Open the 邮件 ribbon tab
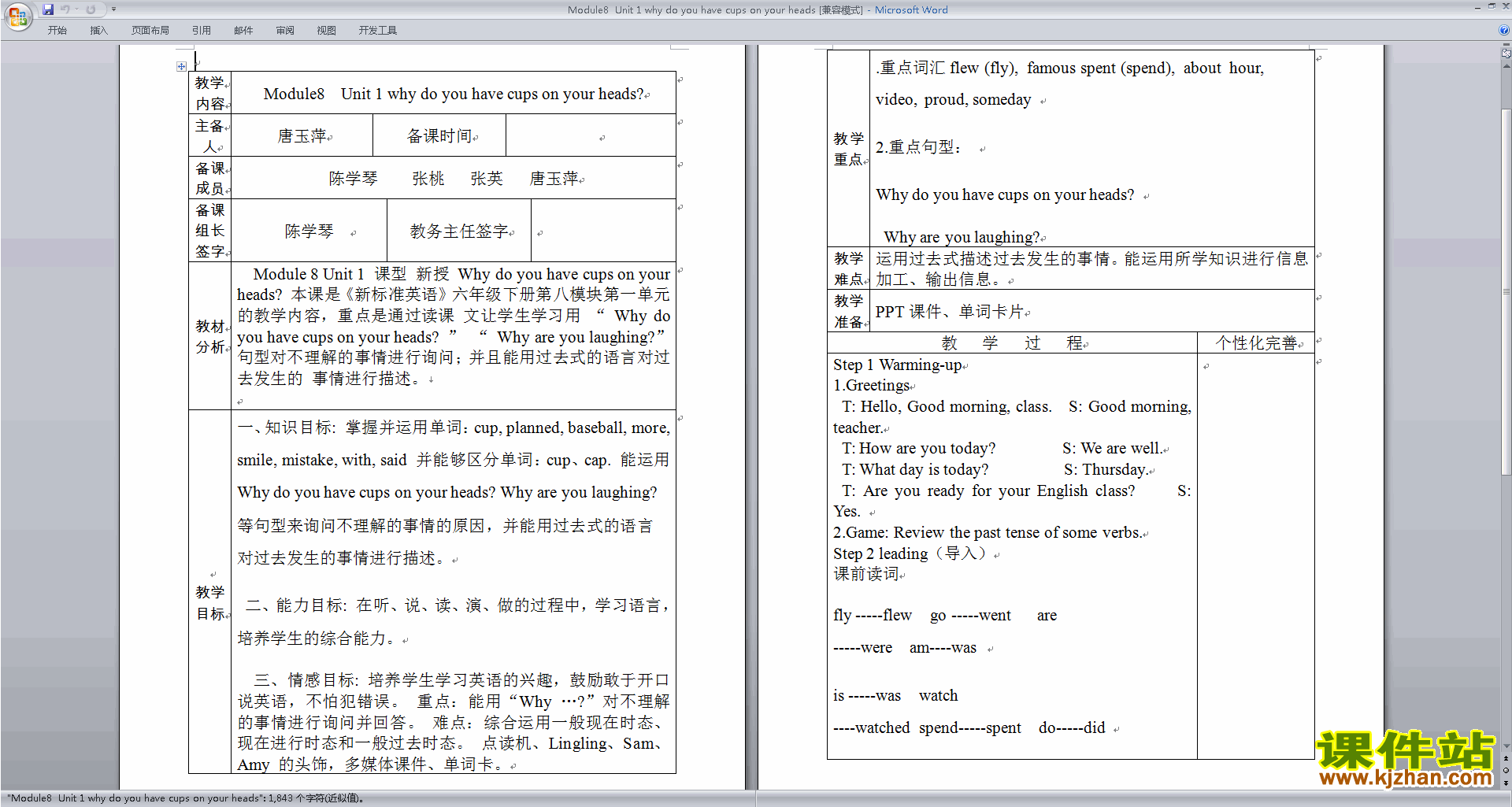The height and width of the screenshot is (807, 1512). (x=243, y=31)
